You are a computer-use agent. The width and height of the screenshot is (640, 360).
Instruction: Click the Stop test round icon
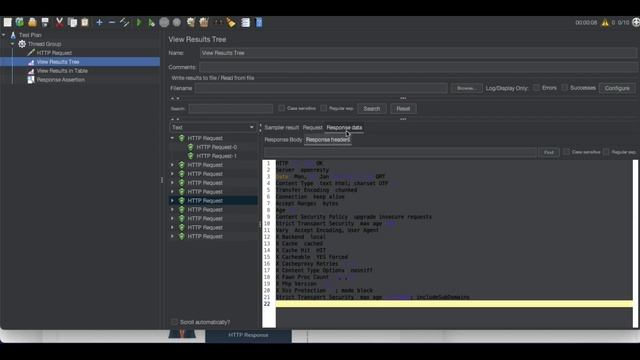[164, 22]
